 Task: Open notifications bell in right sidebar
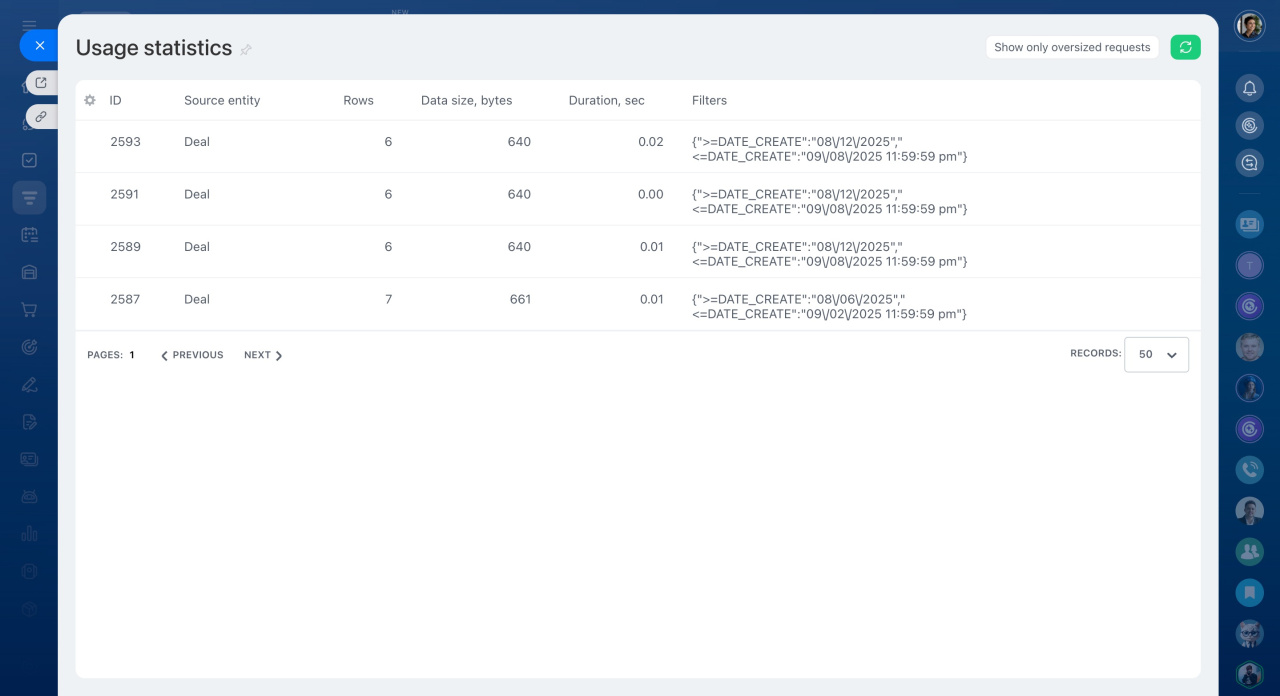(1249, 89)
